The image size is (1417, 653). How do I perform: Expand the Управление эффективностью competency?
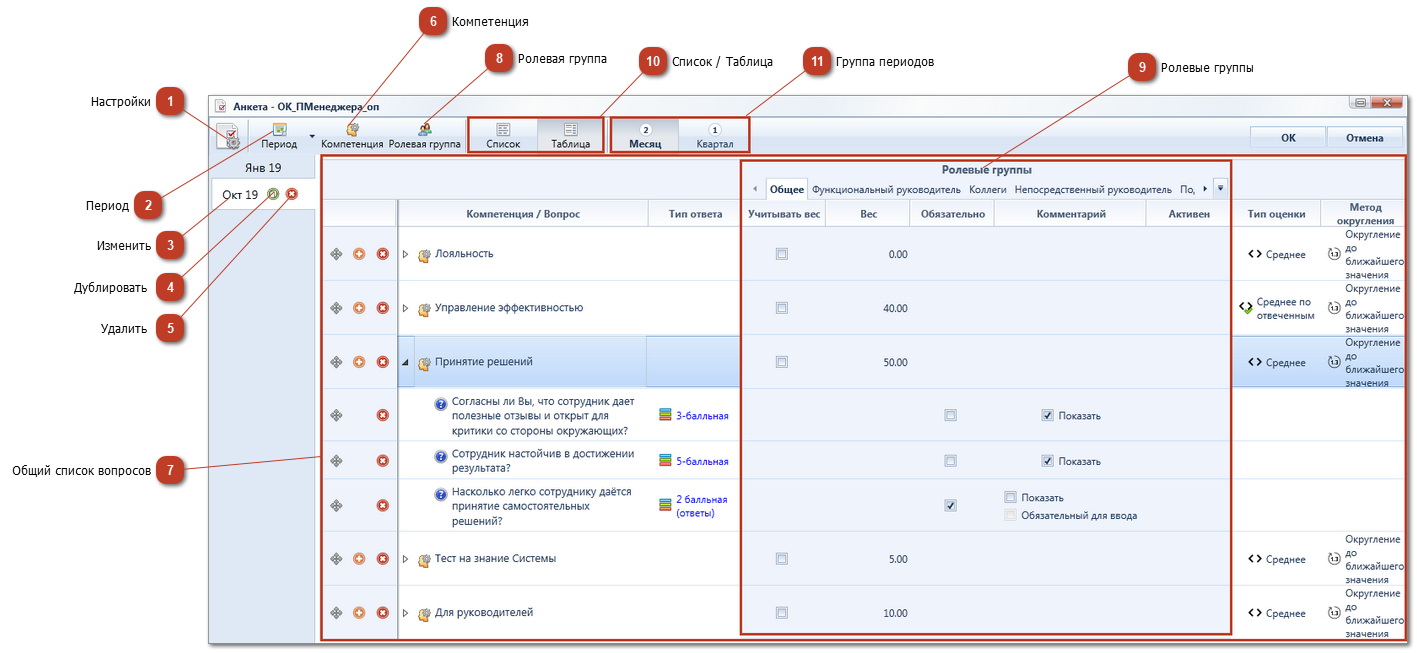coord(406,308)
